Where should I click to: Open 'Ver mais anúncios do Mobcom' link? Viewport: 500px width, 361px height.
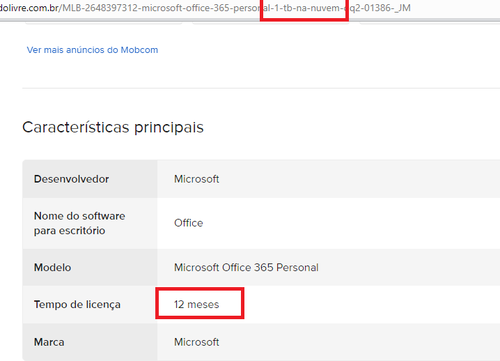coord(92,50)
